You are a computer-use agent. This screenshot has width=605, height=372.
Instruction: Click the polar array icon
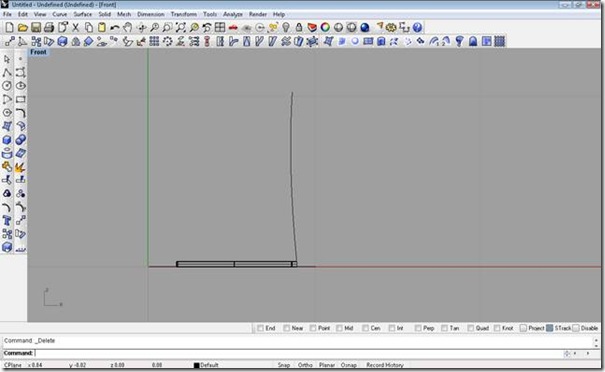167,41
